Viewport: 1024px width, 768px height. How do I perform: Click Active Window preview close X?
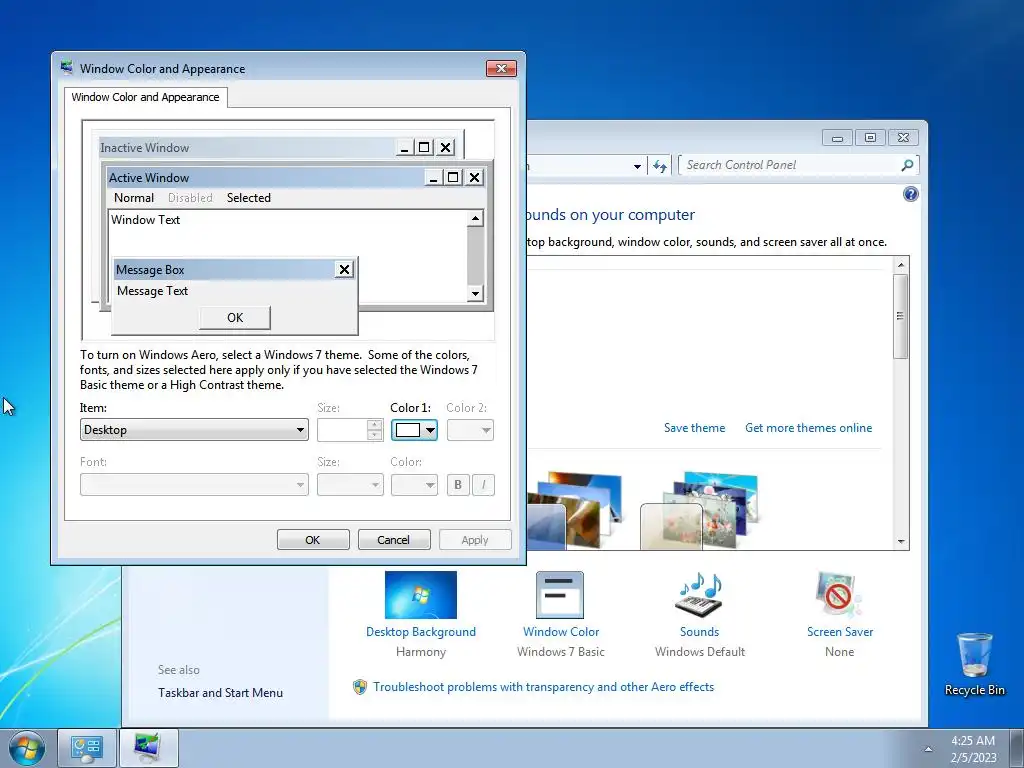point(475,177)
